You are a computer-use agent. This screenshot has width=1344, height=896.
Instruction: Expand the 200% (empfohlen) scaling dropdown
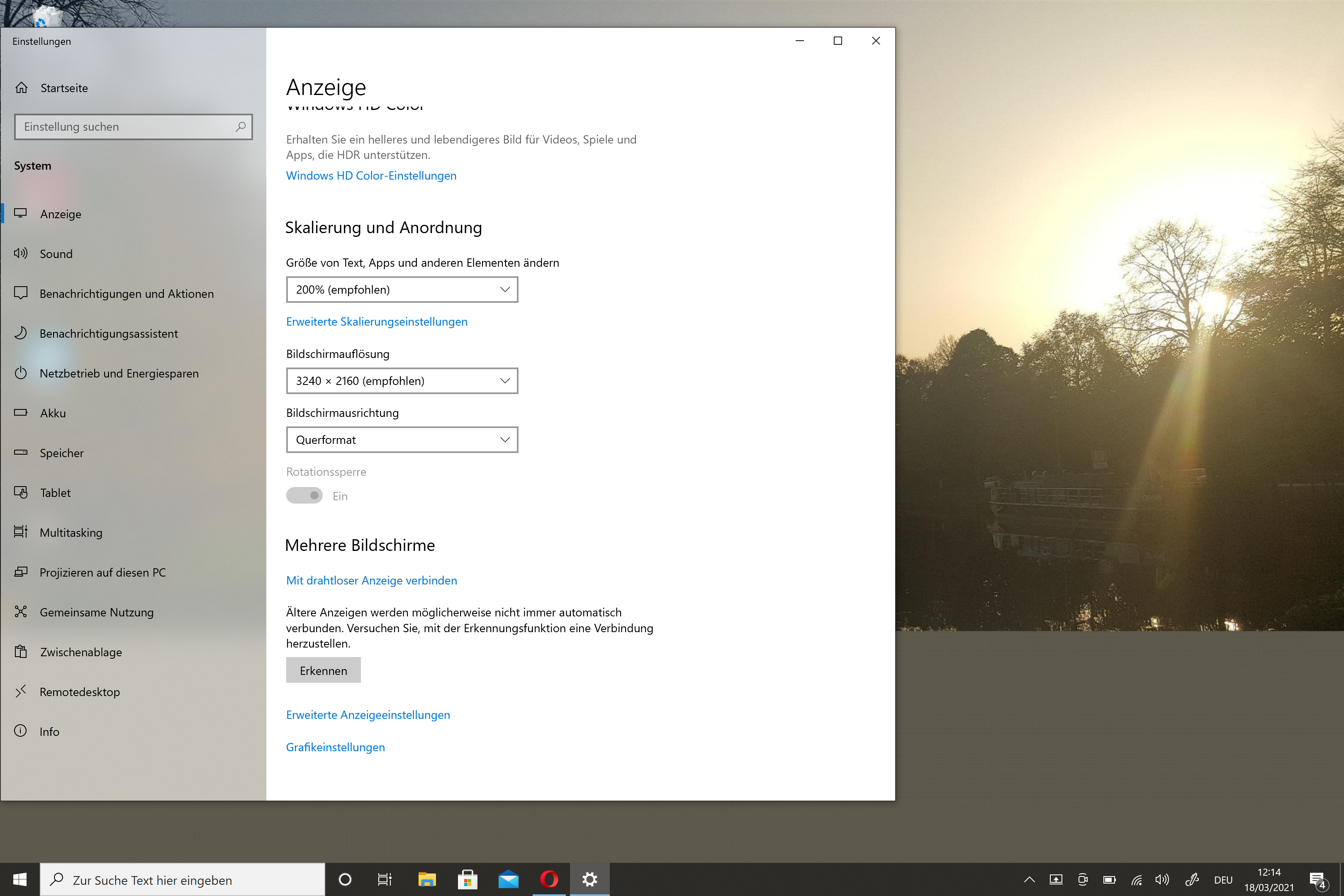click(402, 290)
